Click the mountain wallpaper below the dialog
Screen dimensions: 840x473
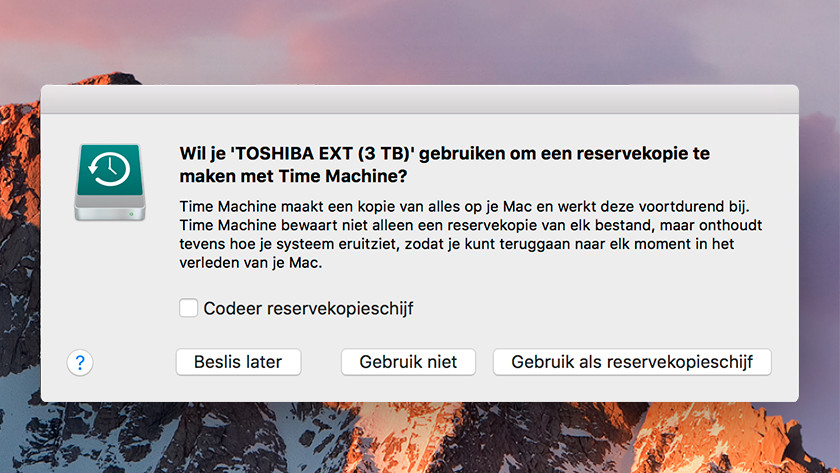coord(420,438)
